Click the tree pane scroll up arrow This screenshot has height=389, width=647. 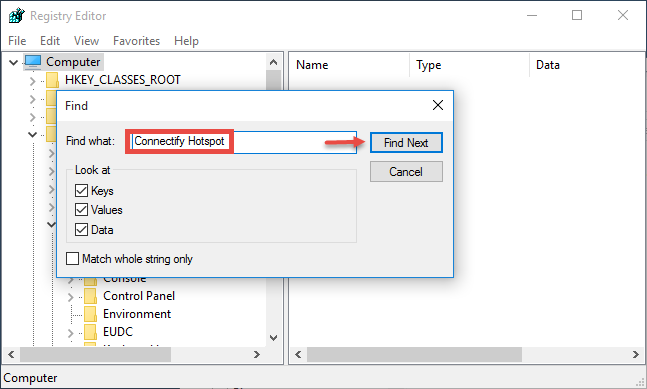273,62
